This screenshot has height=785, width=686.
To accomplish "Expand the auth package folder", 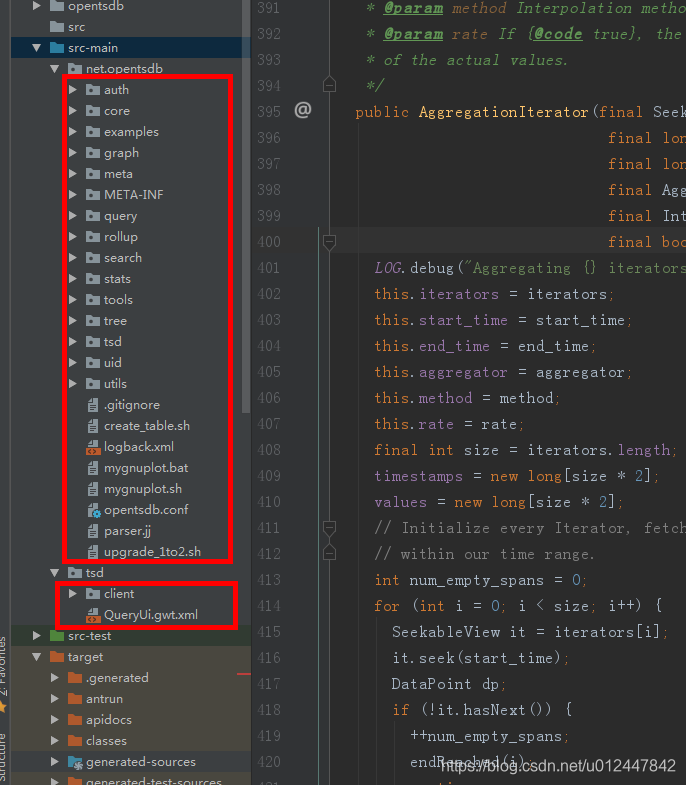I will click(x=73, y=90).
